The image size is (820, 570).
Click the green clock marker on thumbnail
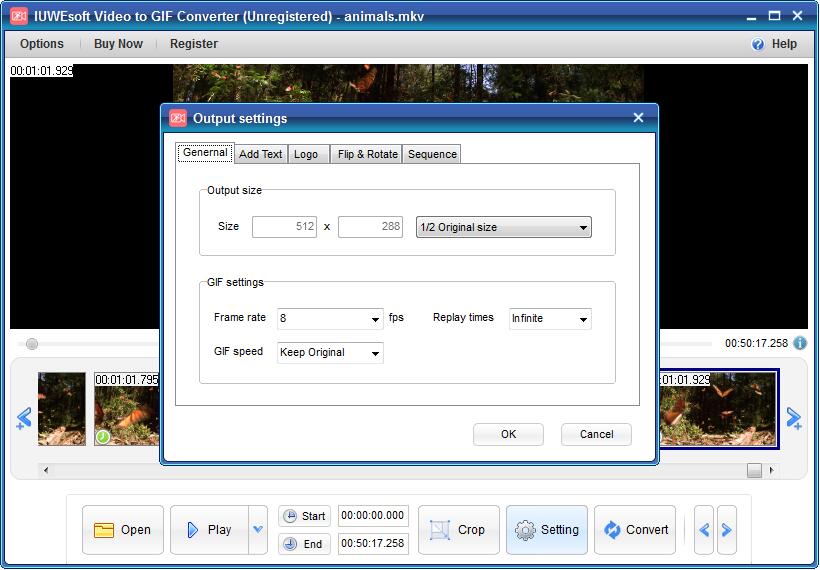[103, 436]
